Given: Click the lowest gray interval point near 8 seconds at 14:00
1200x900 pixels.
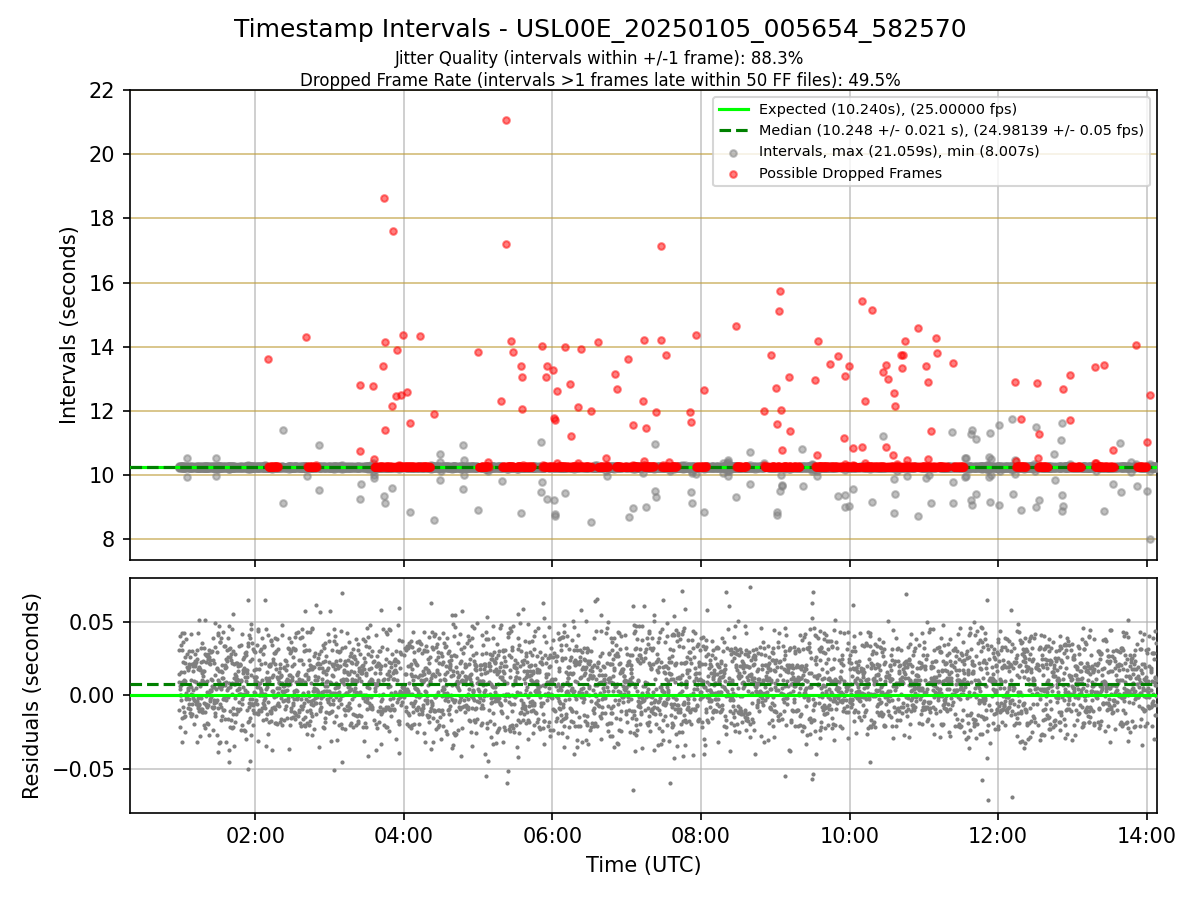Looking at the screenshot, I should (x=1150, y=539).
